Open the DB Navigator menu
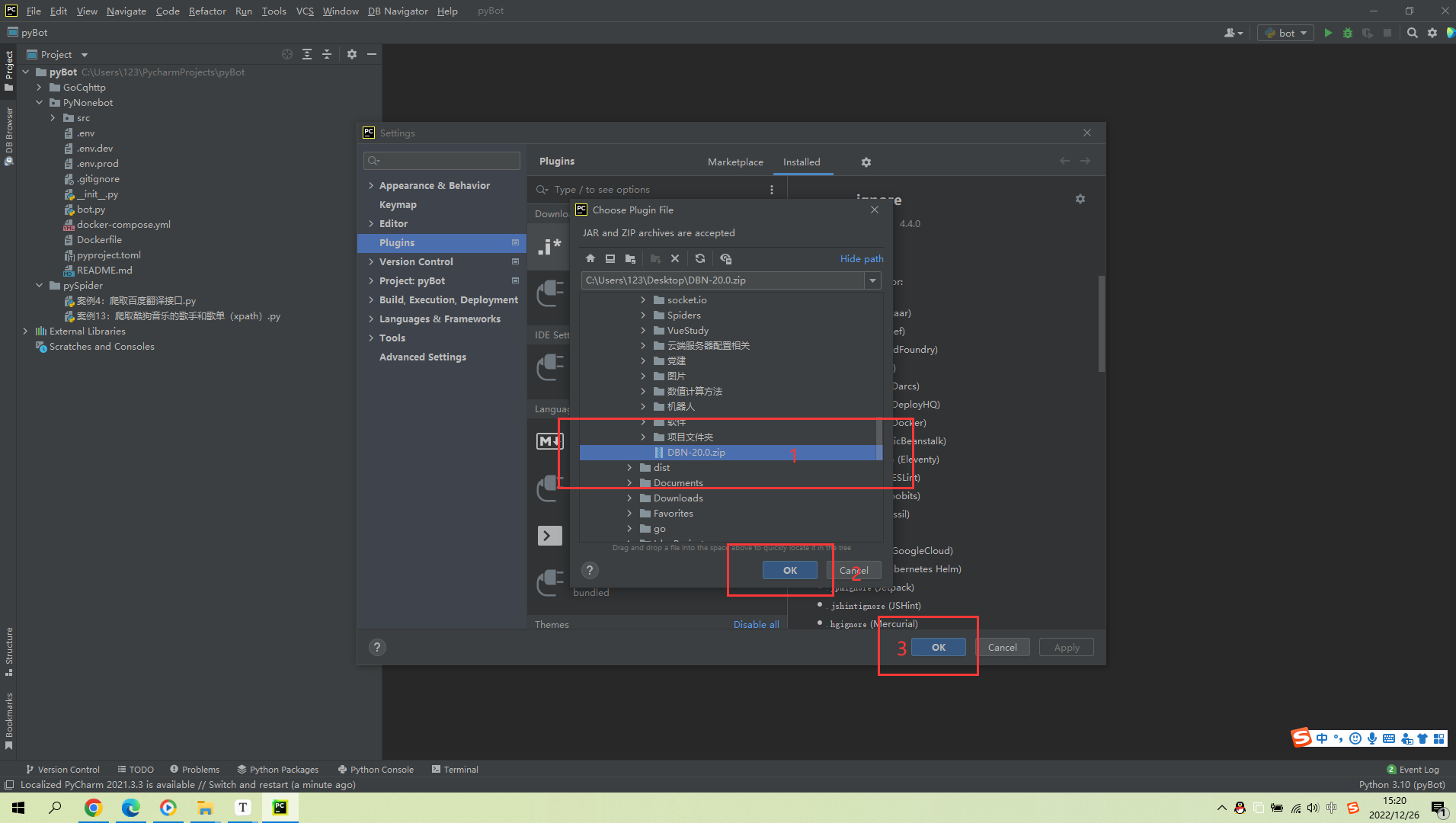The width and height of the screenshot is (1456, 823). click(x=398, y=11)
